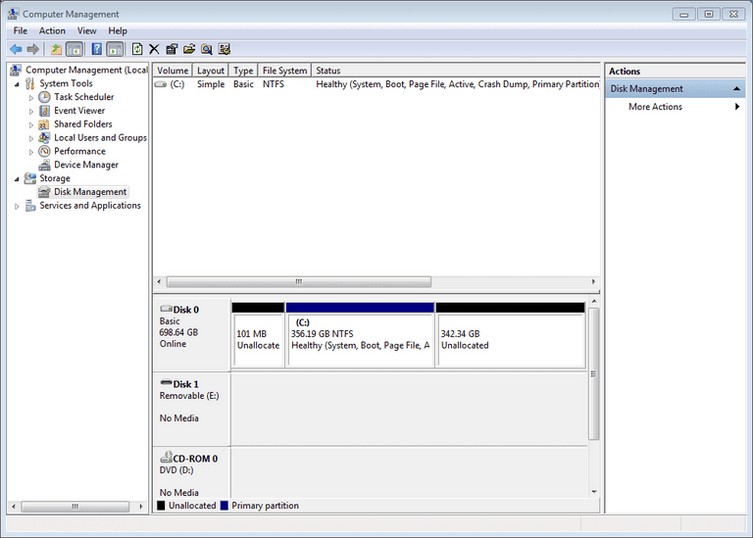Screen dimensions: 753x538
Task: Open the More Actions submenu arrow
Action: tap(737, 107)
